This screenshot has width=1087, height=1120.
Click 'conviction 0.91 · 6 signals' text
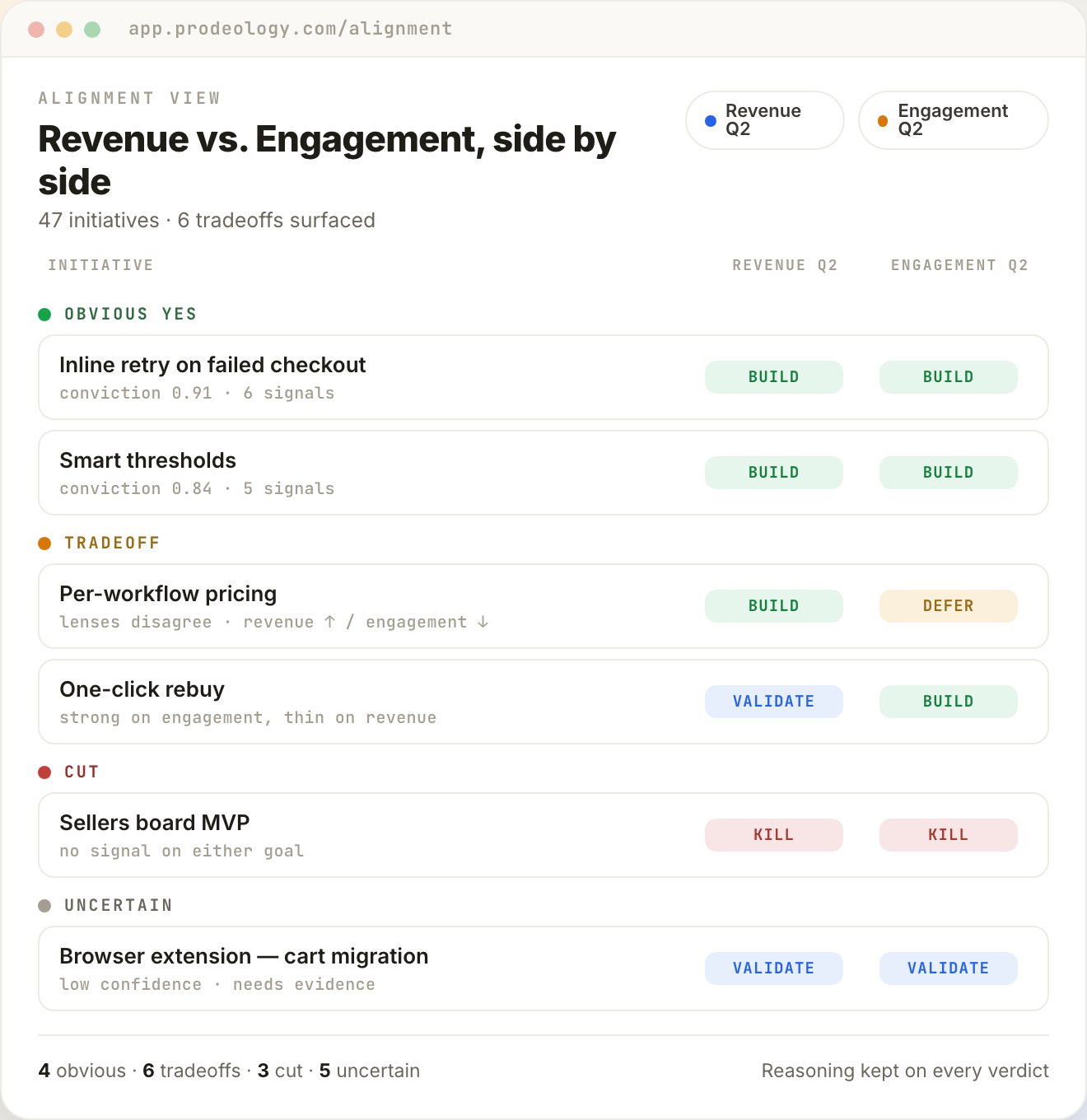click(197, 394)
